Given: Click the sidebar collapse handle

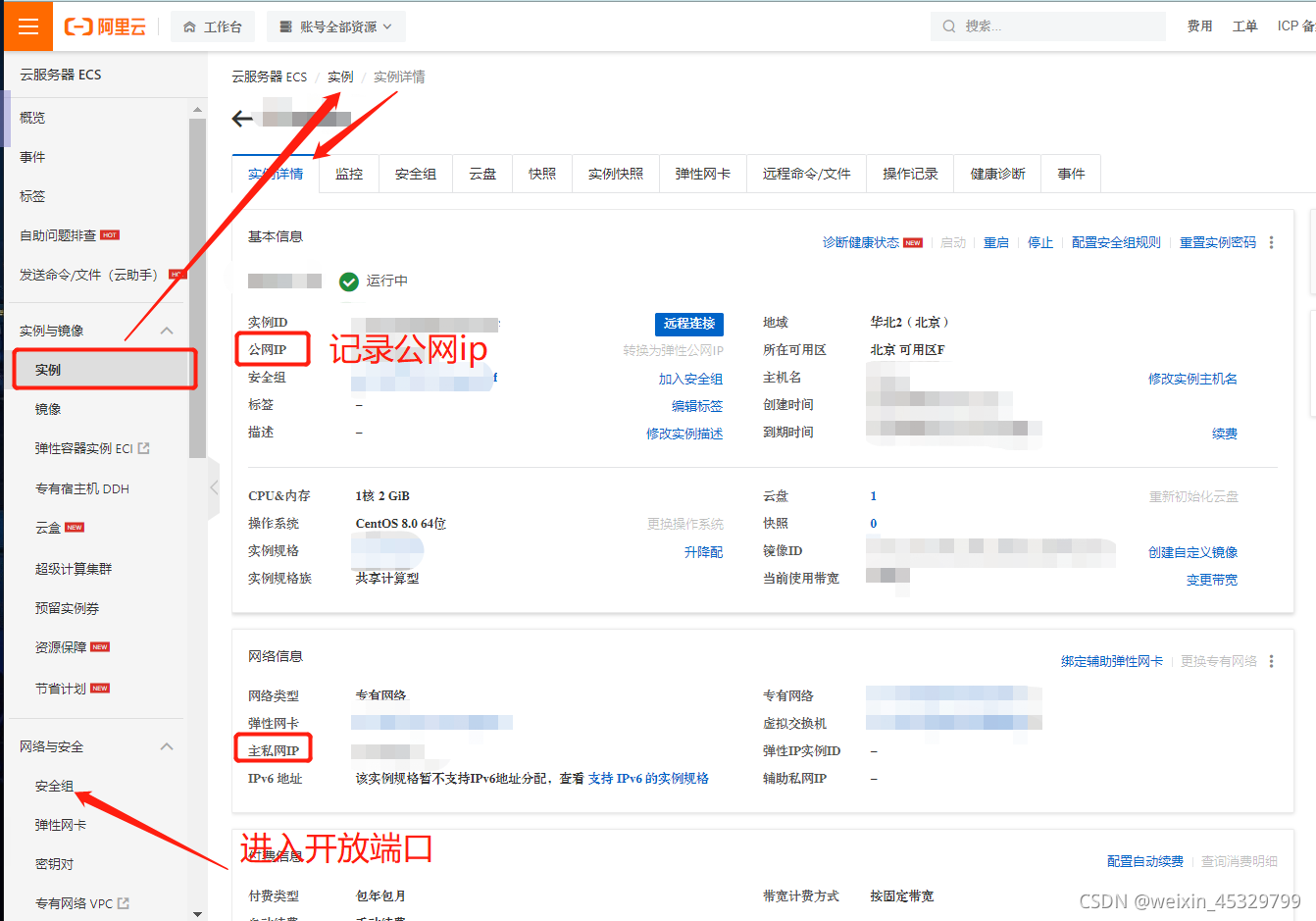Looking at the screenshot, I should [214, 486].
